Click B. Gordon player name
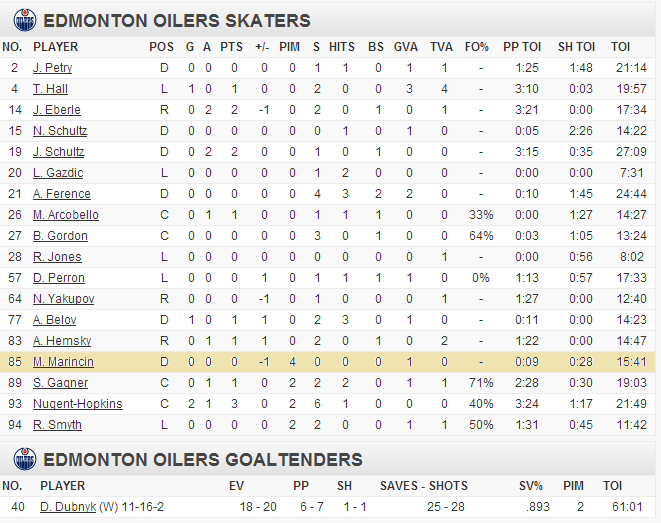The height and width of the screenshot is (523, 661). [x=60, y=236]
